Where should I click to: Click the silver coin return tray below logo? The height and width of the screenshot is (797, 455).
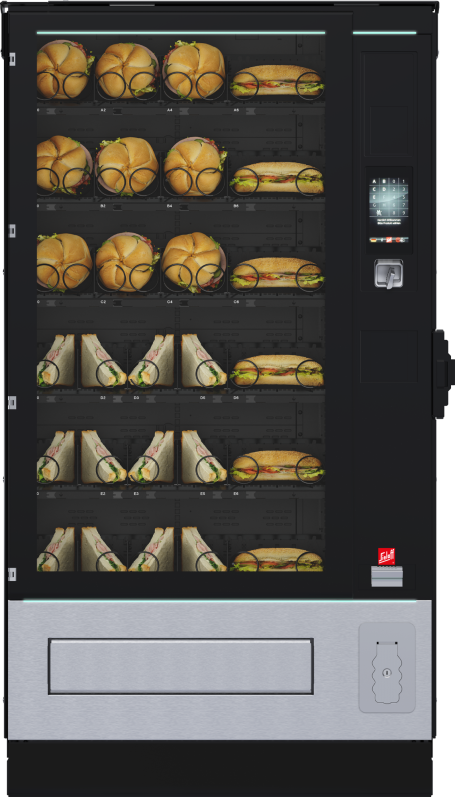click(x=387, y=576)
